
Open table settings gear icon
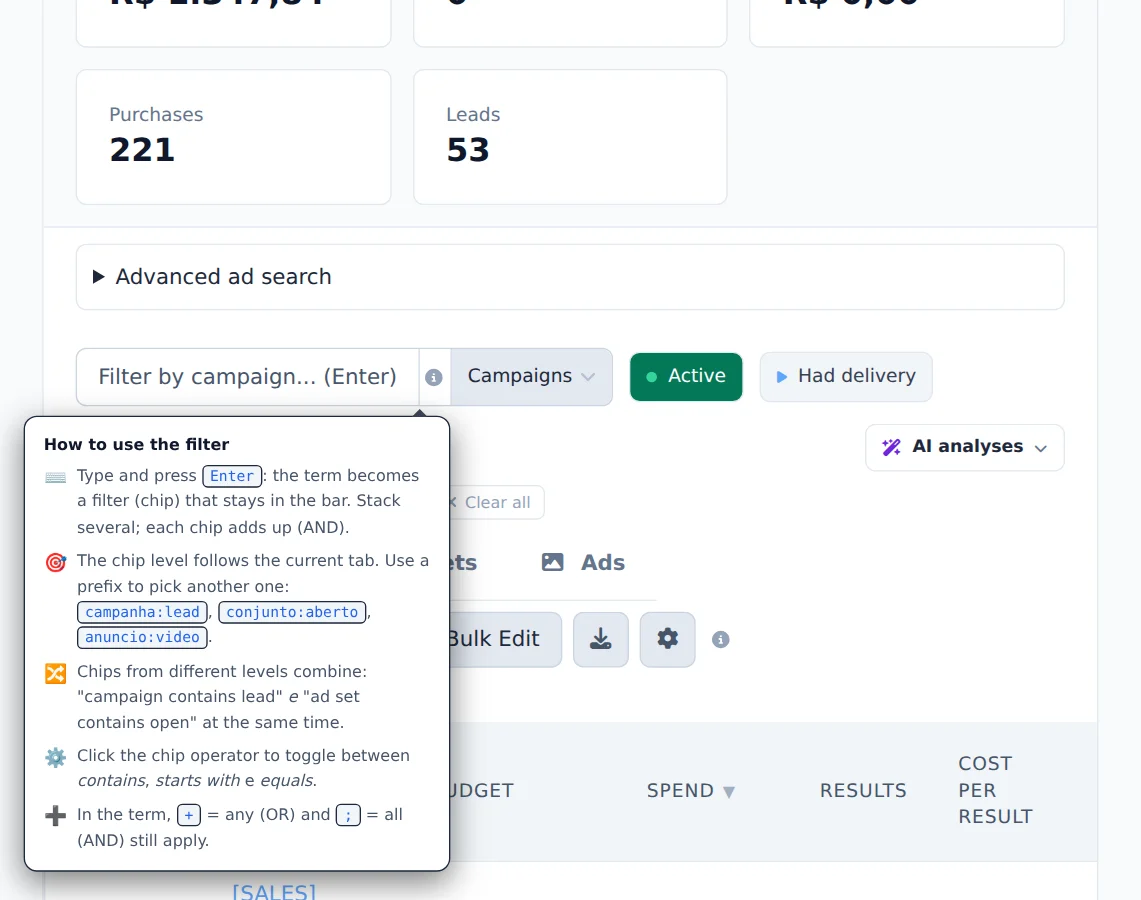[x=667, y=640]
